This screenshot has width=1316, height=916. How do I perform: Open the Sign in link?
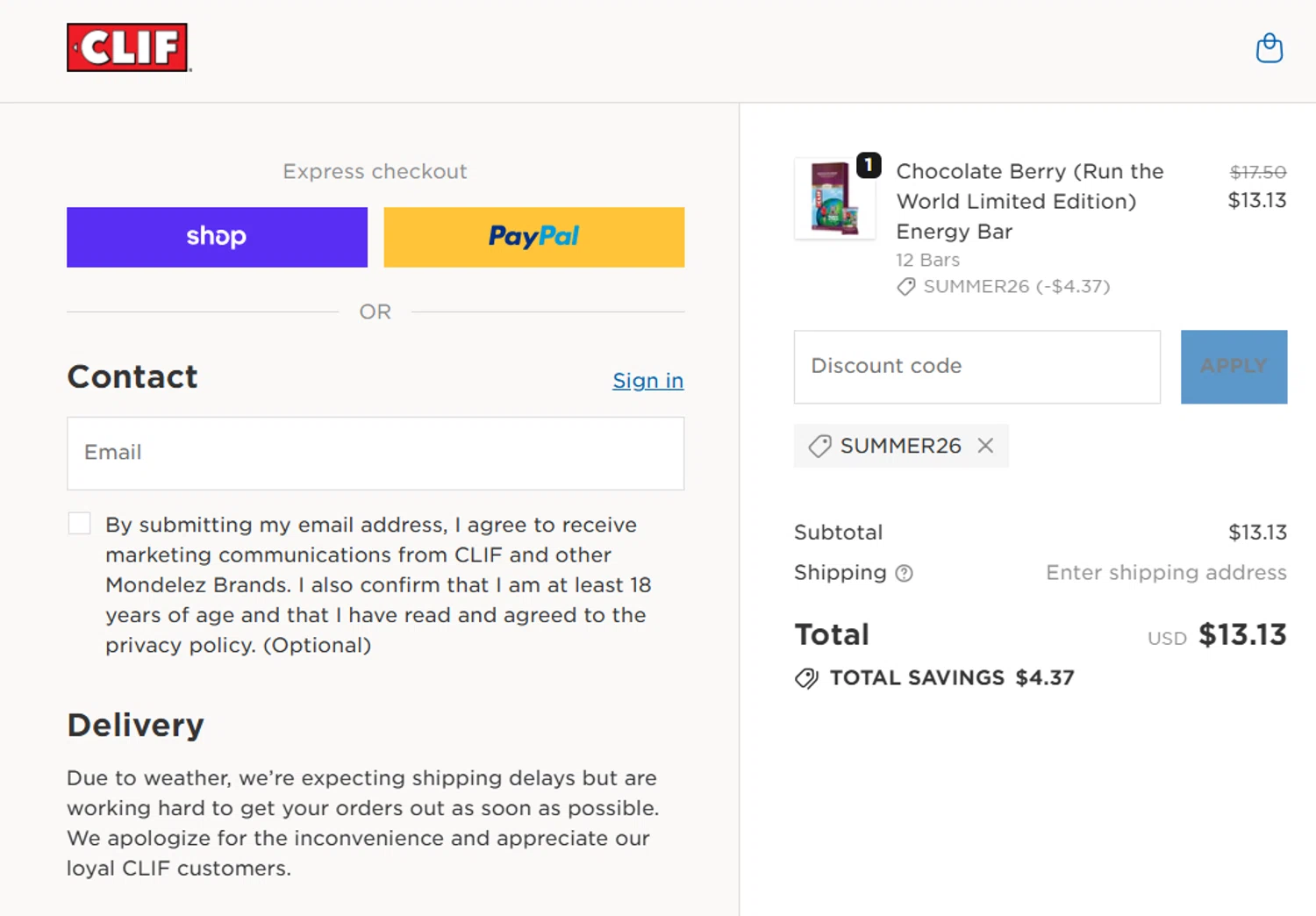coord(647,381)
